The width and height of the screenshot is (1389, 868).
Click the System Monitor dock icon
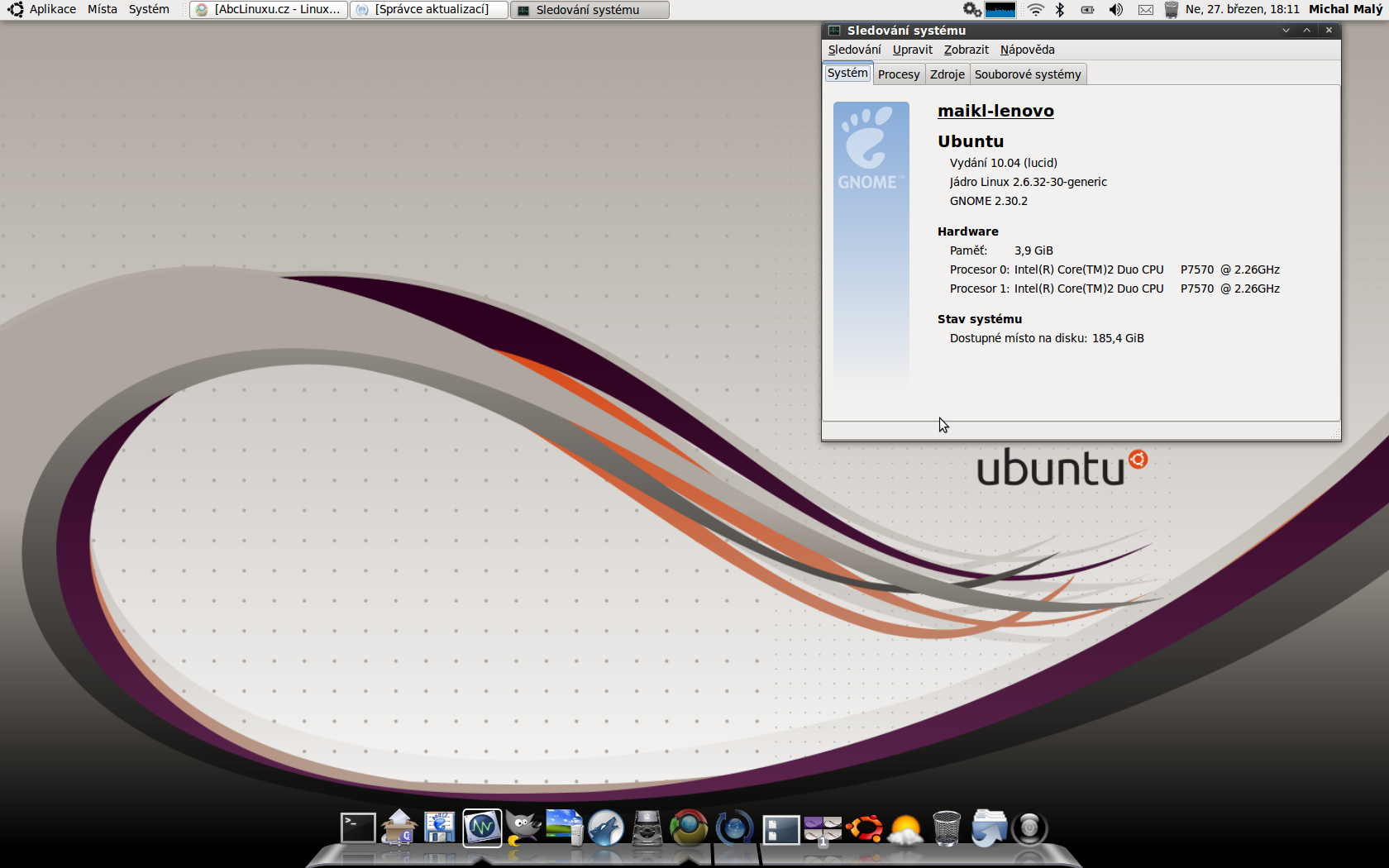(x=482, y=827)
